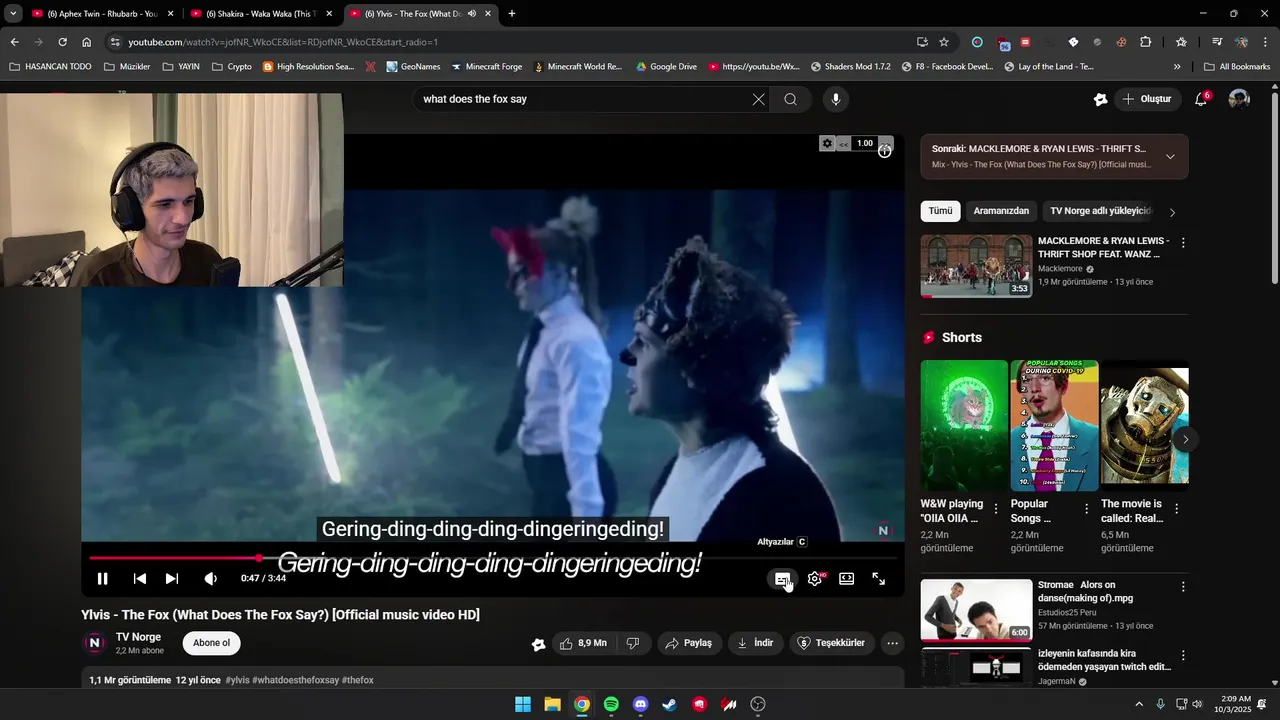This screenshot has height=720, width=1280.
Task: Go to browser home page
Action: 87,42
